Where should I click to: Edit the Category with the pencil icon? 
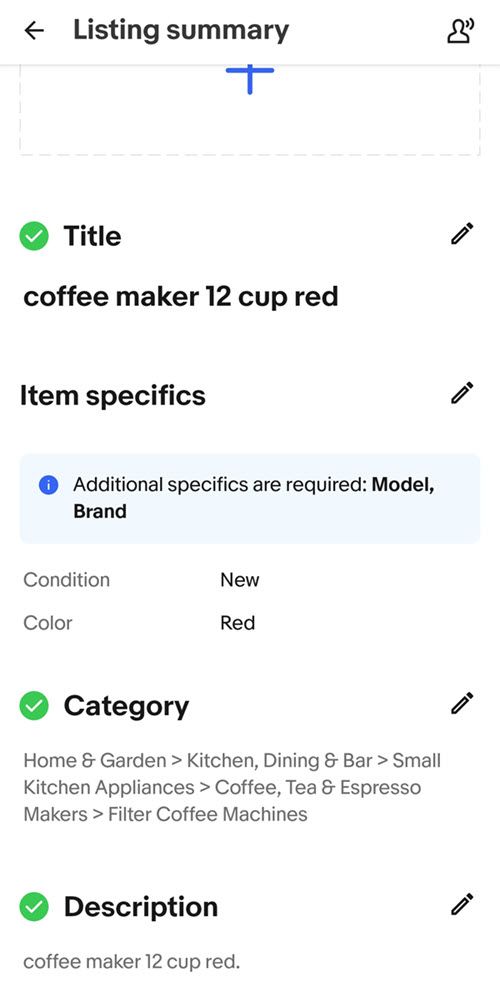(x=461, y=703)
